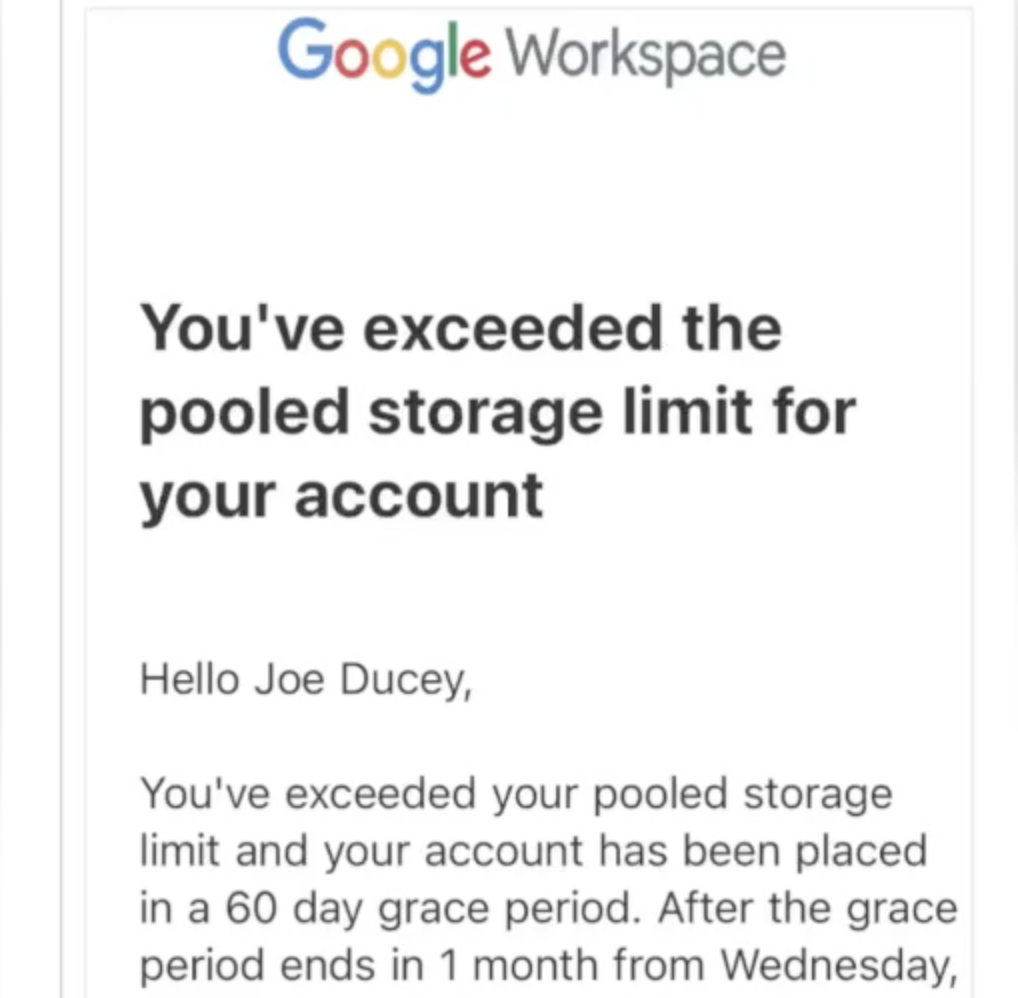Click the name "Joe Ducey" in greeting
The image size is (1018, 998).
pos(361,680)
